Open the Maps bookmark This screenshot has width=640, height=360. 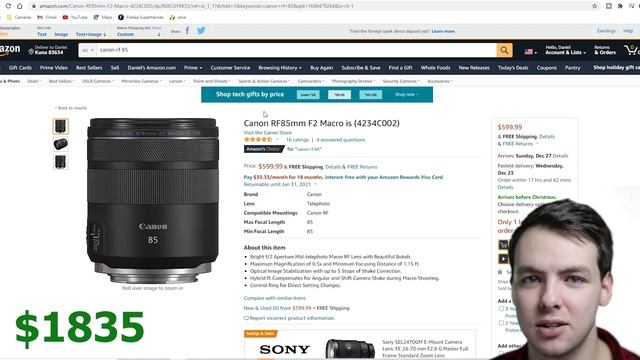[103, 17]
